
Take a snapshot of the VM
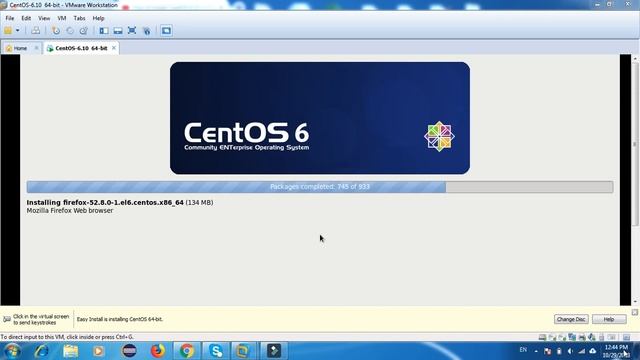[x=56, y=31]
